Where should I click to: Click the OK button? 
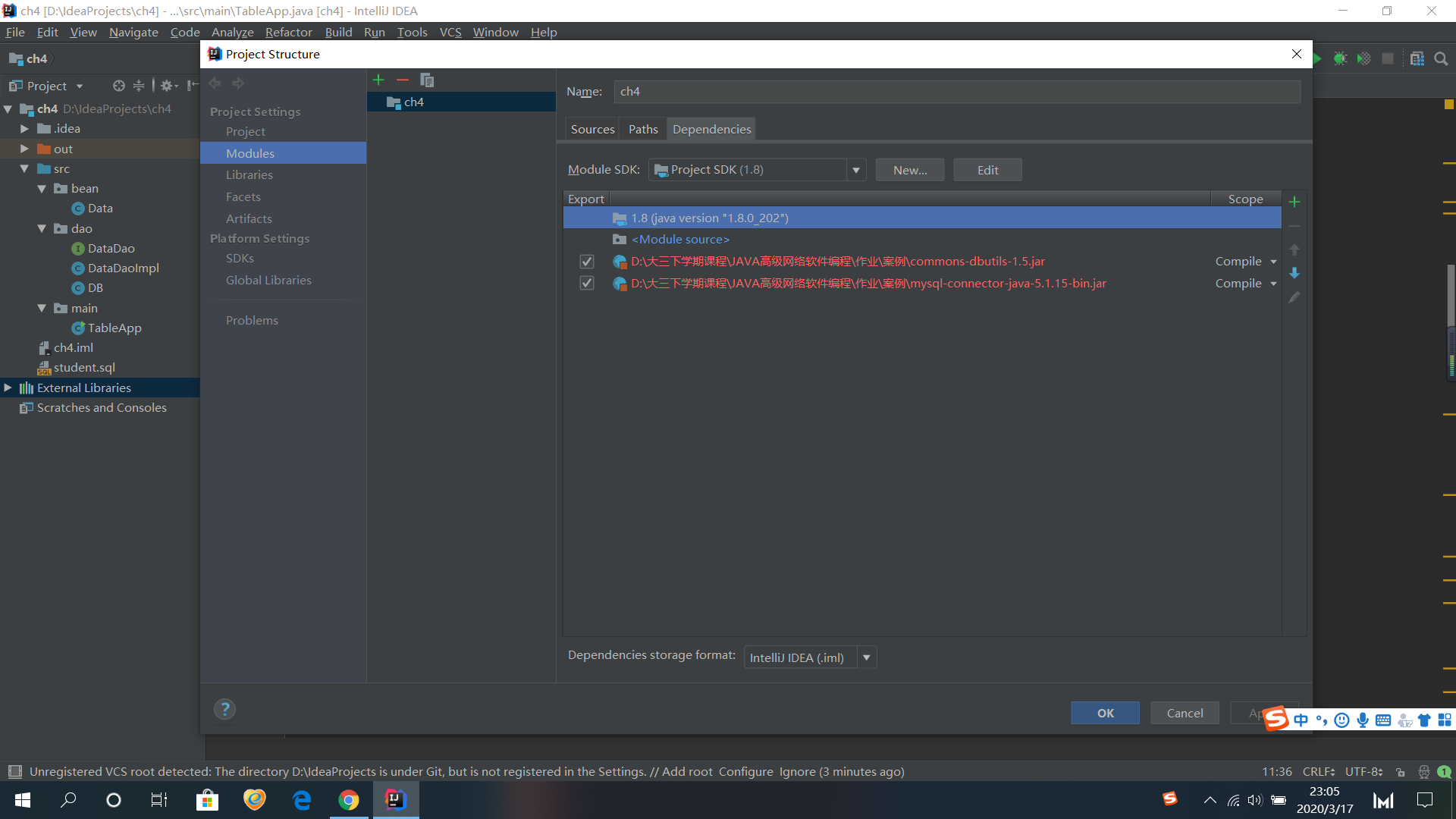(x=1105, y=713)
